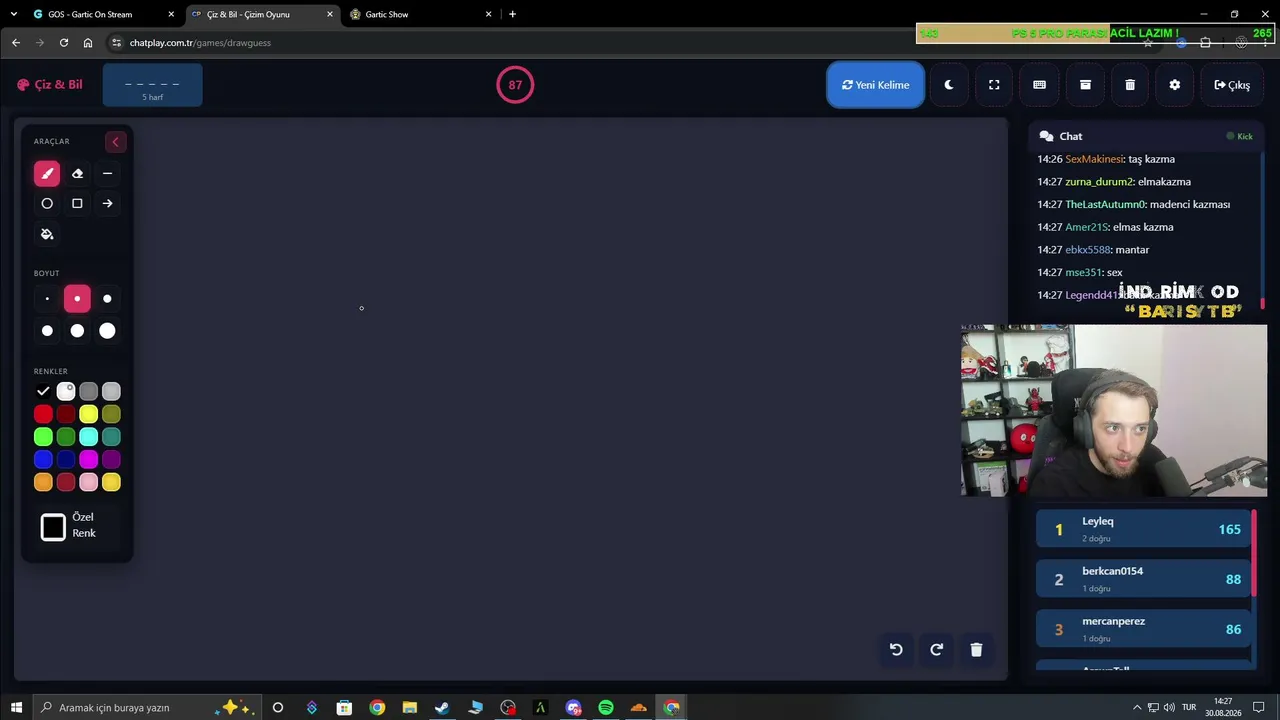1280x720 pixels.
Task: Pick the bright red color swatch
Action: [43, 414]
